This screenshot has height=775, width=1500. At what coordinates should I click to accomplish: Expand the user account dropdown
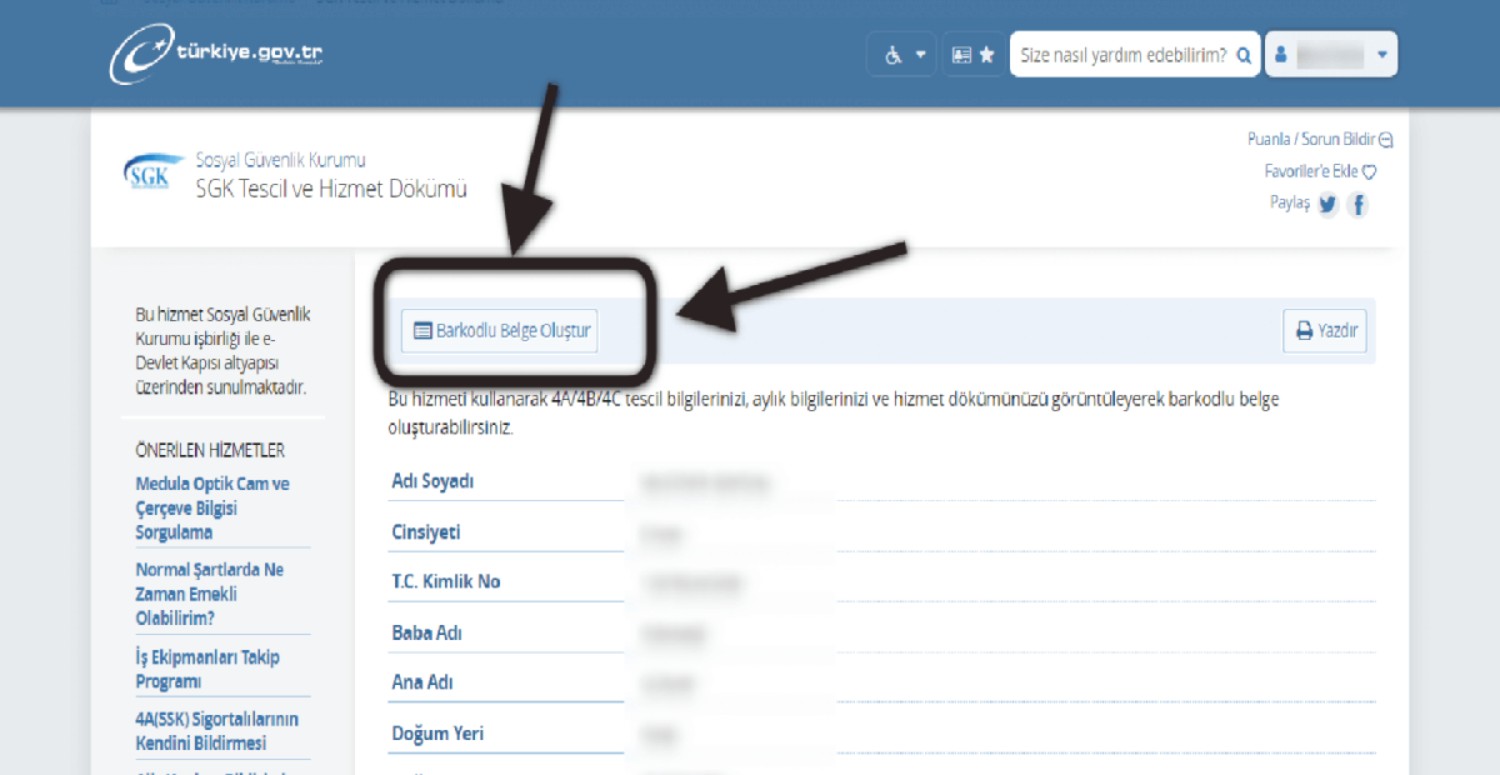point(1382,55)
